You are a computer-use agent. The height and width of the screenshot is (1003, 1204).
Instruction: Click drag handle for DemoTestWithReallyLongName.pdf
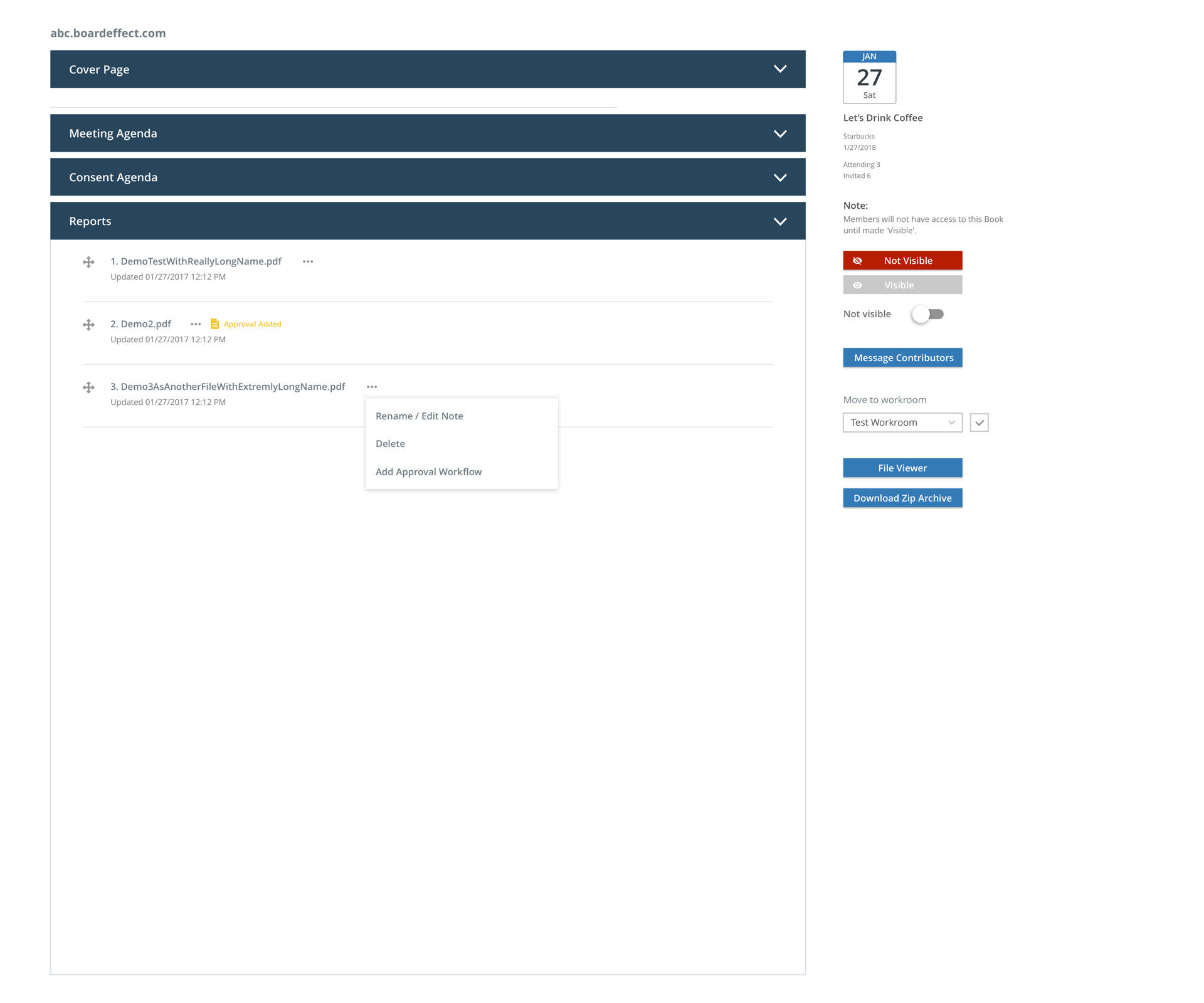point(88,262)
